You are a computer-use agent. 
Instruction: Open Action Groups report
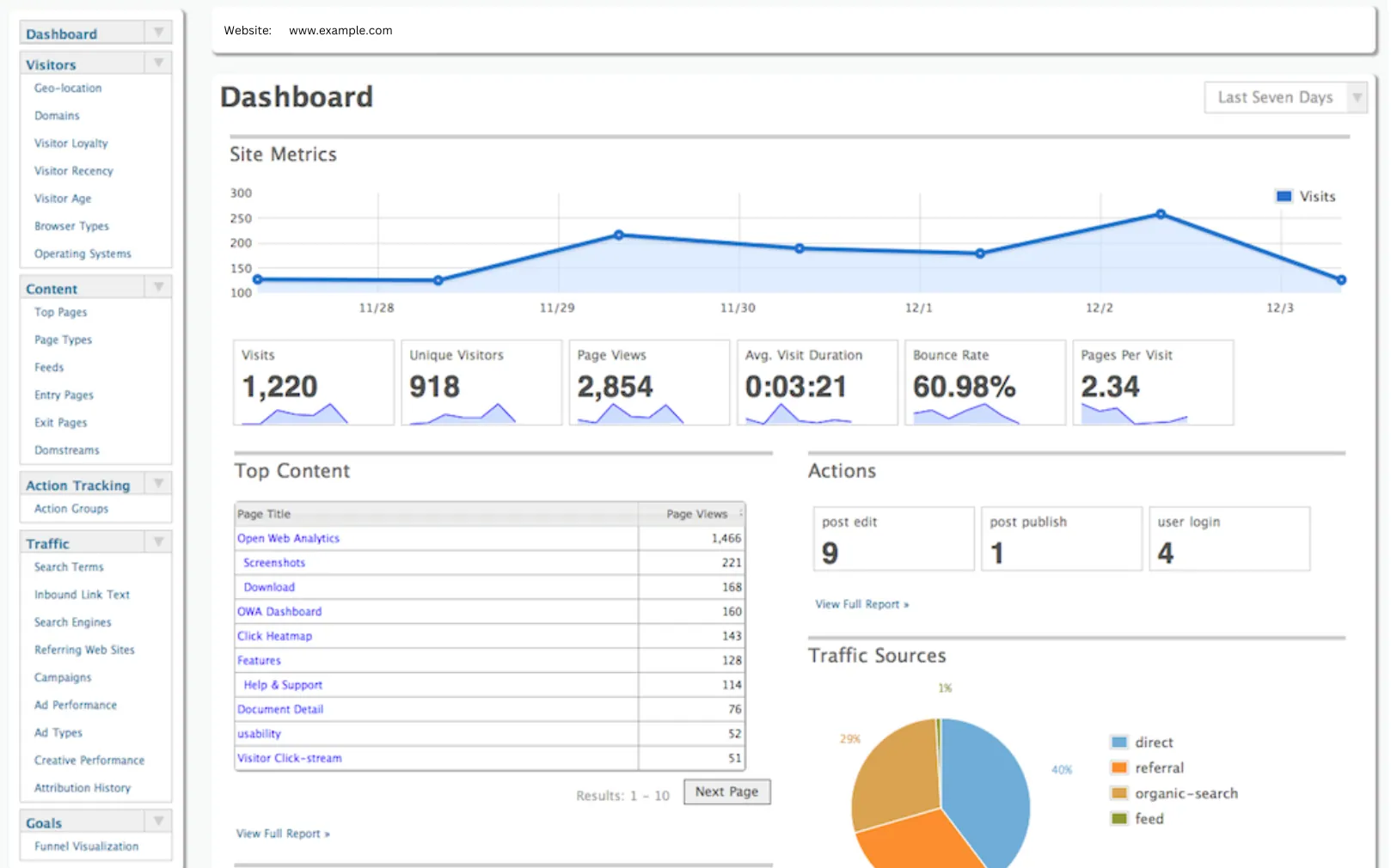(x=71, y=509)
